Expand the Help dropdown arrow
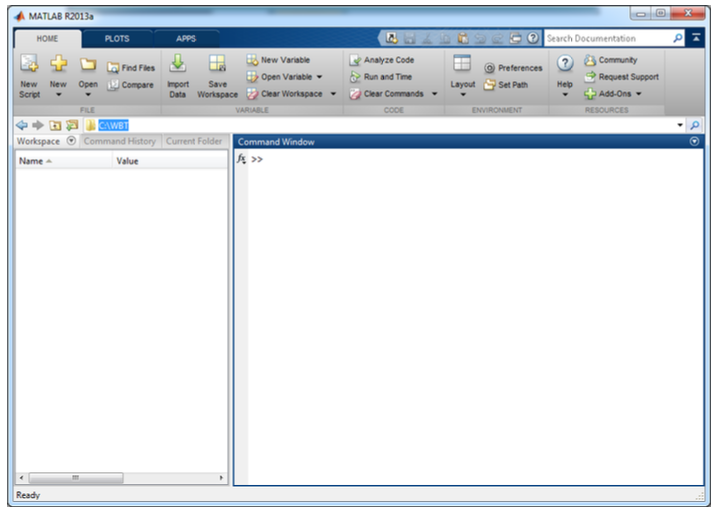Image resolution: width=718 pixels, height=515 pixels. pyautogui.click(x=565, y=95)
